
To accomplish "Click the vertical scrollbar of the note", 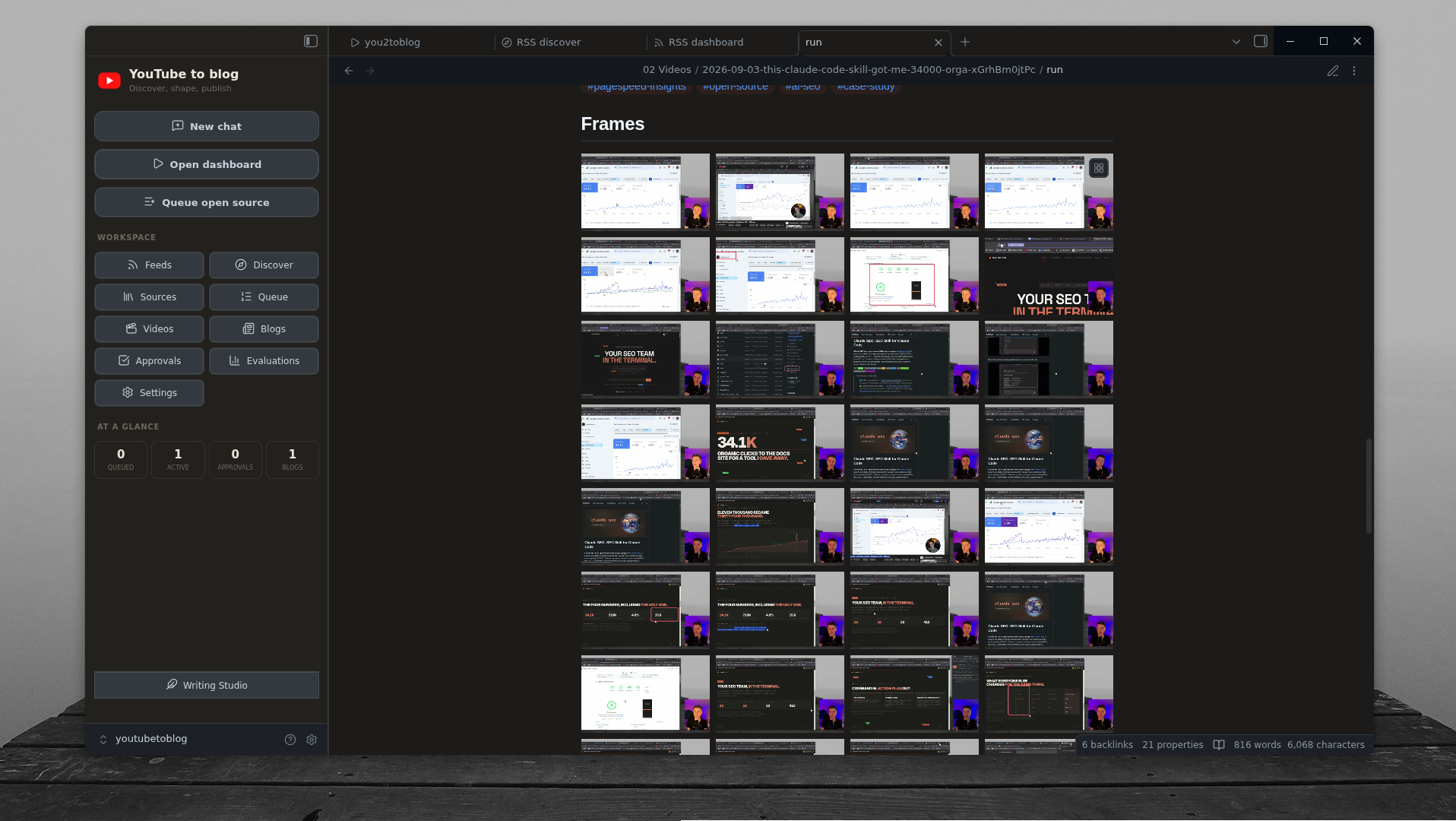I will point(1369,486).
